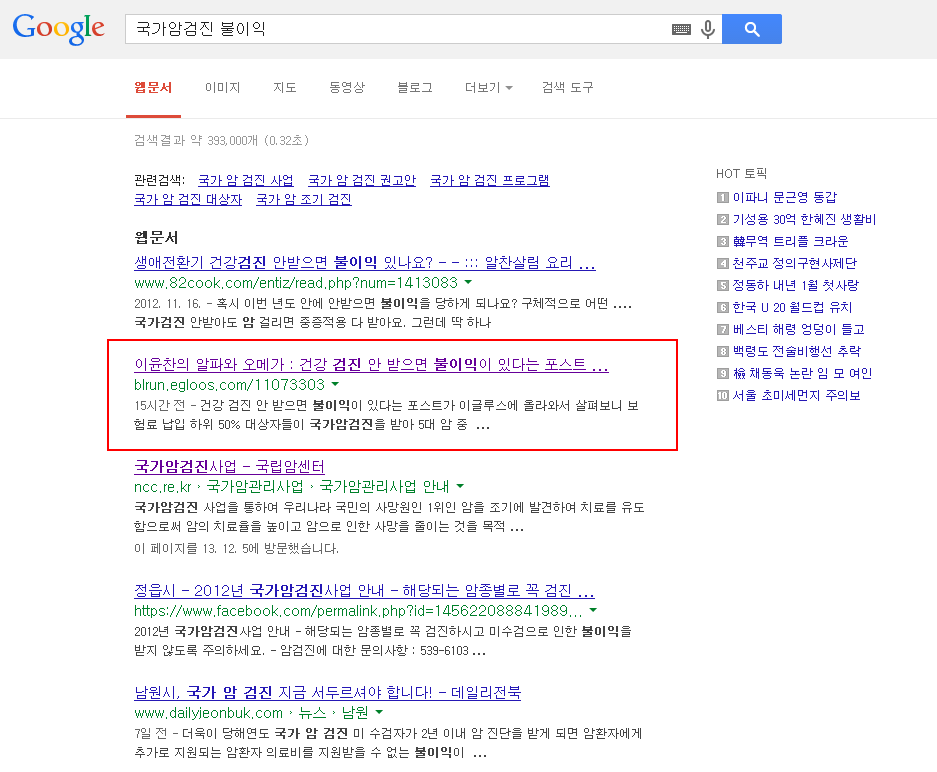Open 남원시 국가 암 검진 데일리전북 result
The width and height of the screenshot is (937, 772).
tap(327, 693)
